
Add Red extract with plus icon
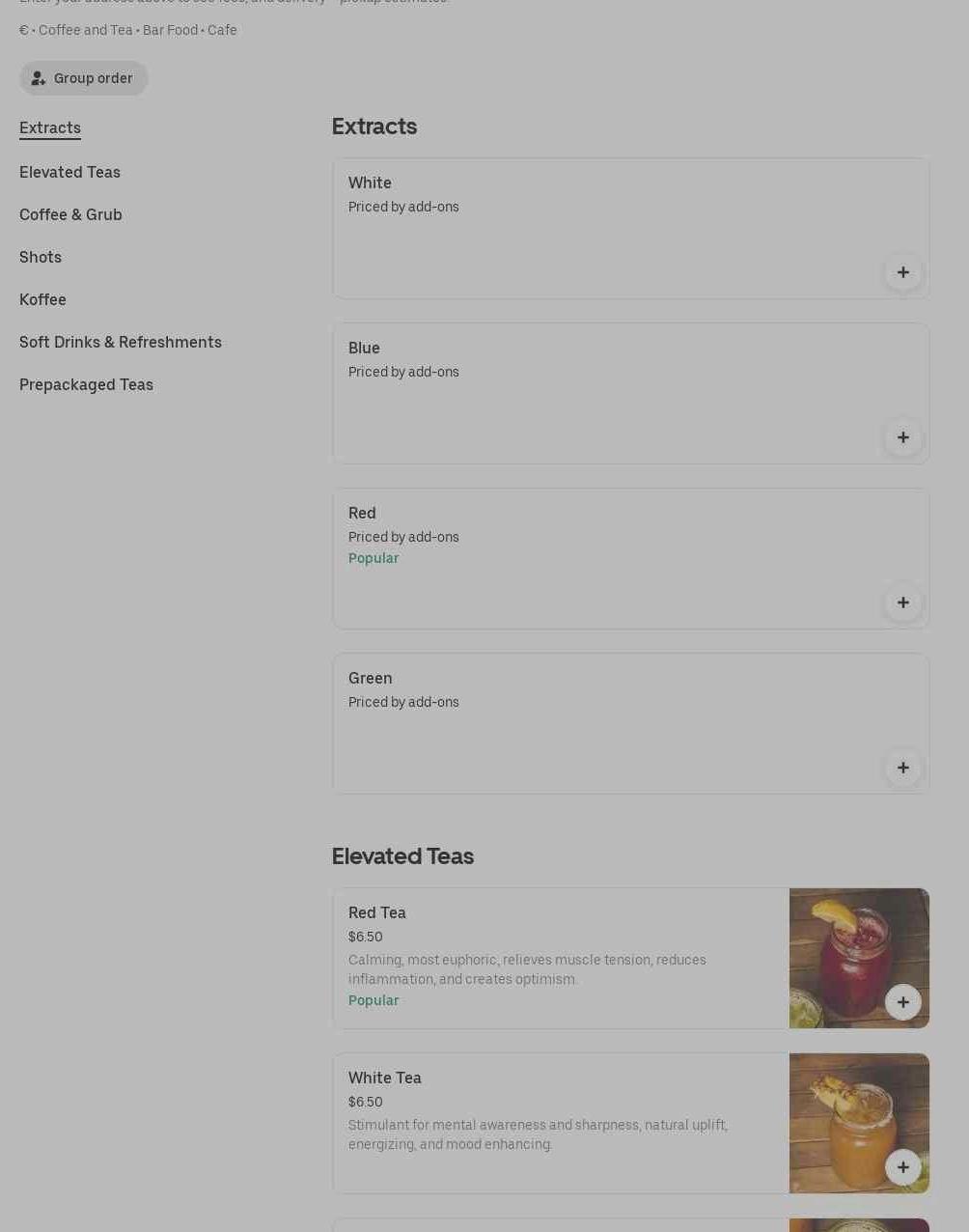902,602
